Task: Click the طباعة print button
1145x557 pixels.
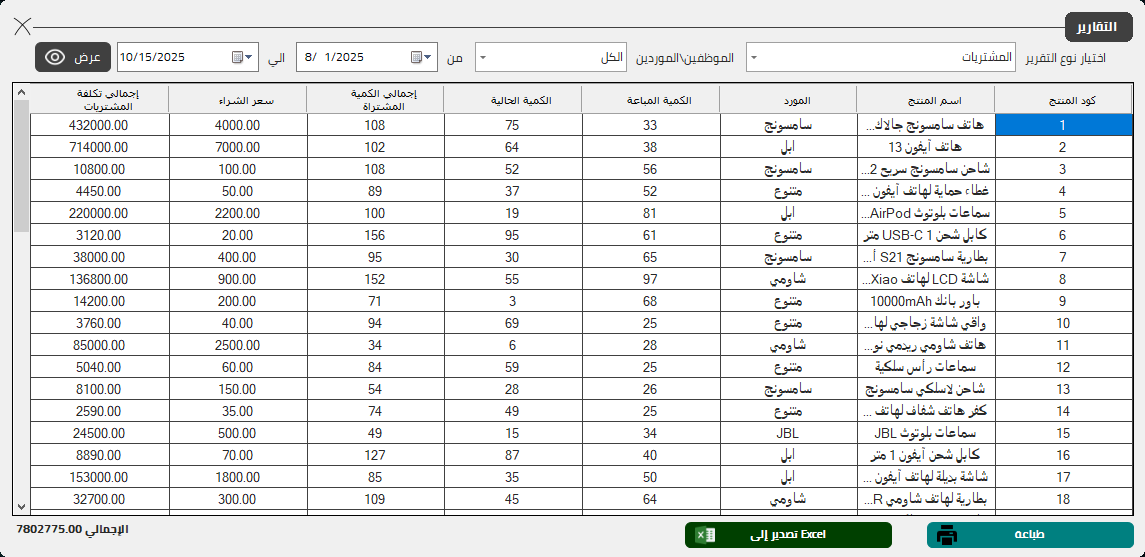Action: [x=1030, y=535]
